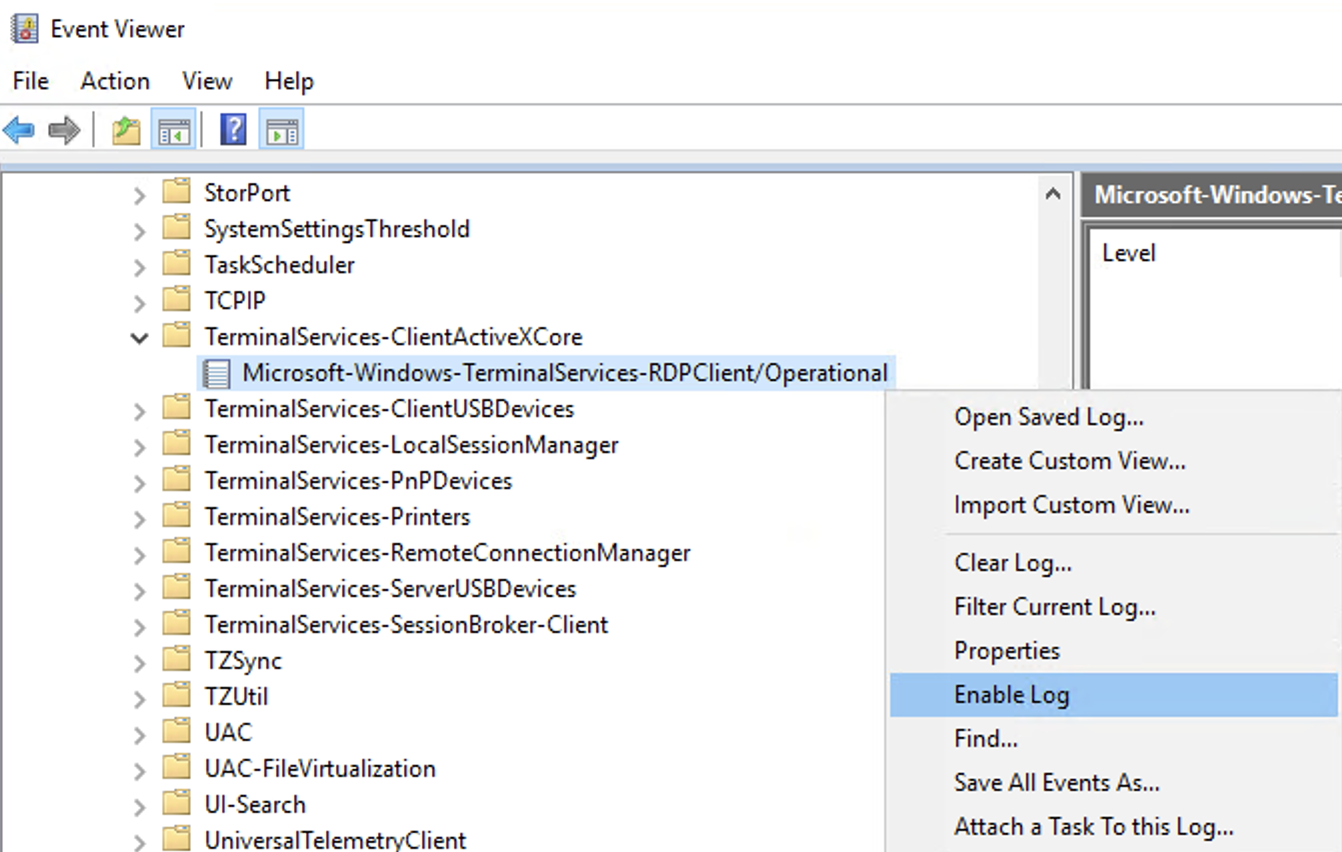Screen dimensions: 1342x852
Task: Click the Up One Level folder icon
Action: [x=126, y=130]
